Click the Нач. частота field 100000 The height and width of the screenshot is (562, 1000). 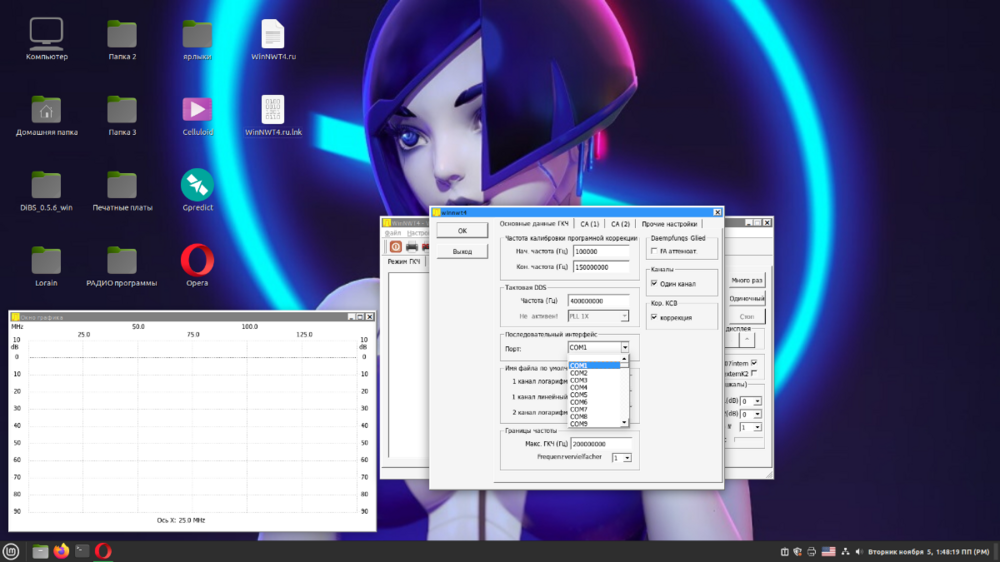[601, 251]
